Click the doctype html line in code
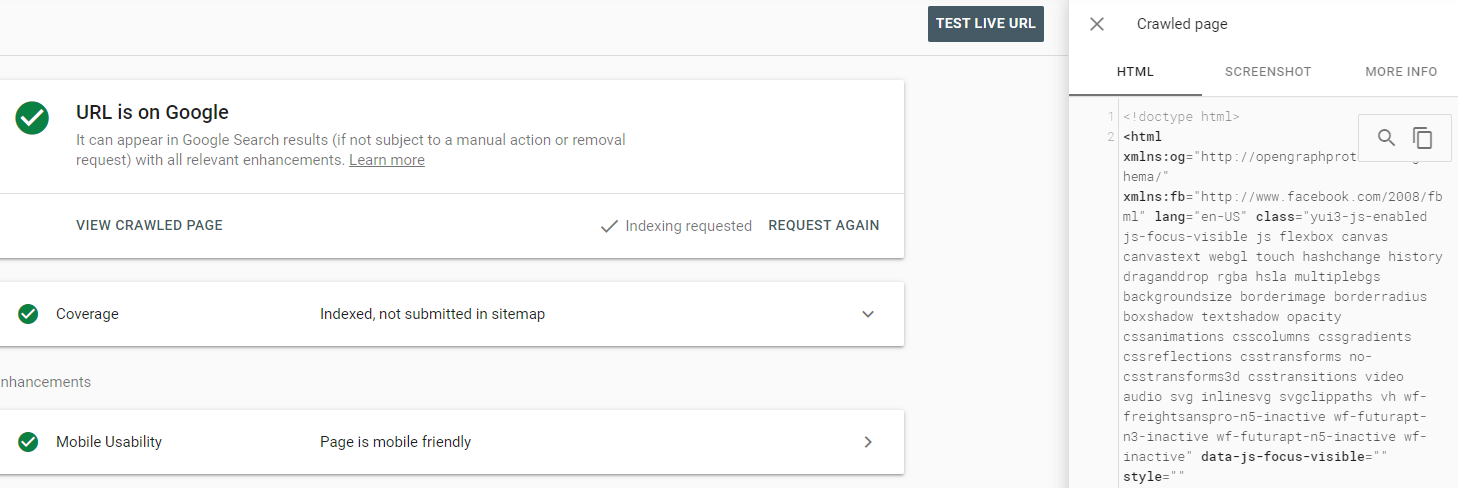 pyautogui.click(x=1181, y=117)
